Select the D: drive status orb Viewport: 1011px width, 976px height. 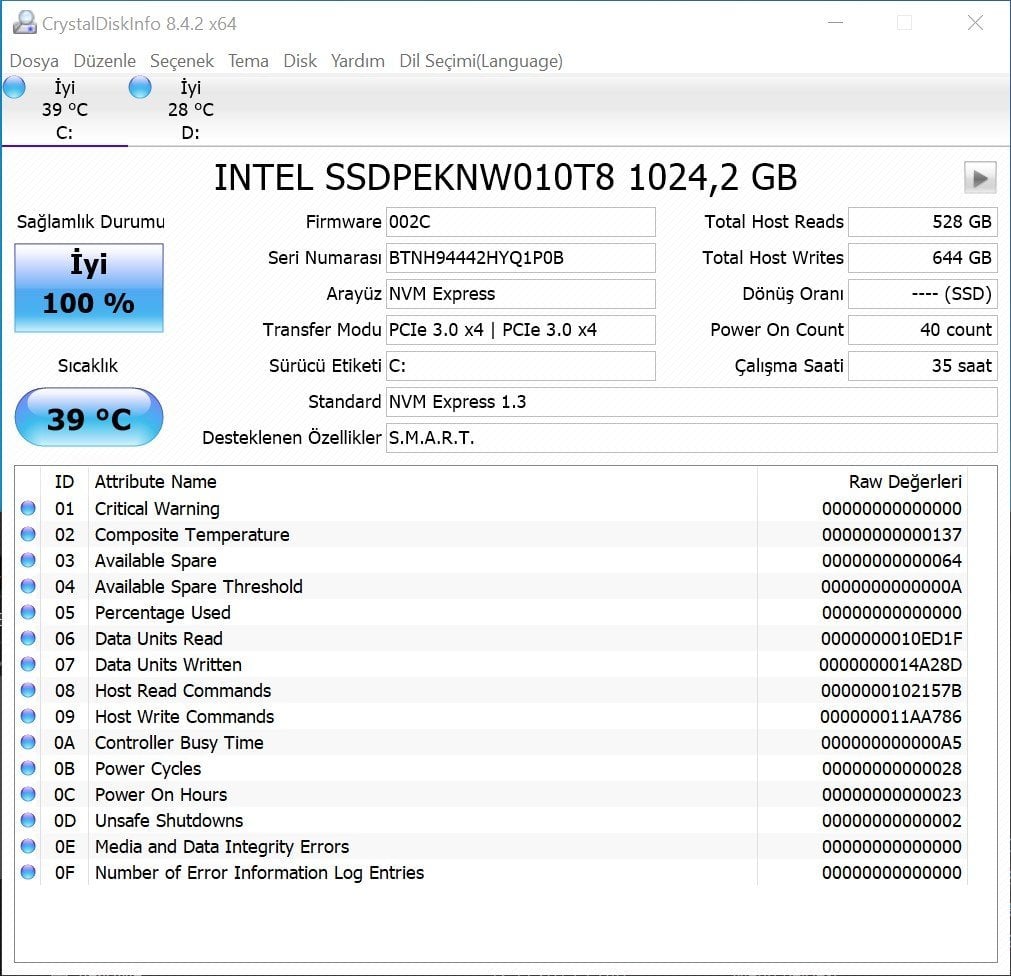pyautogui.click(x=140, y=88)
